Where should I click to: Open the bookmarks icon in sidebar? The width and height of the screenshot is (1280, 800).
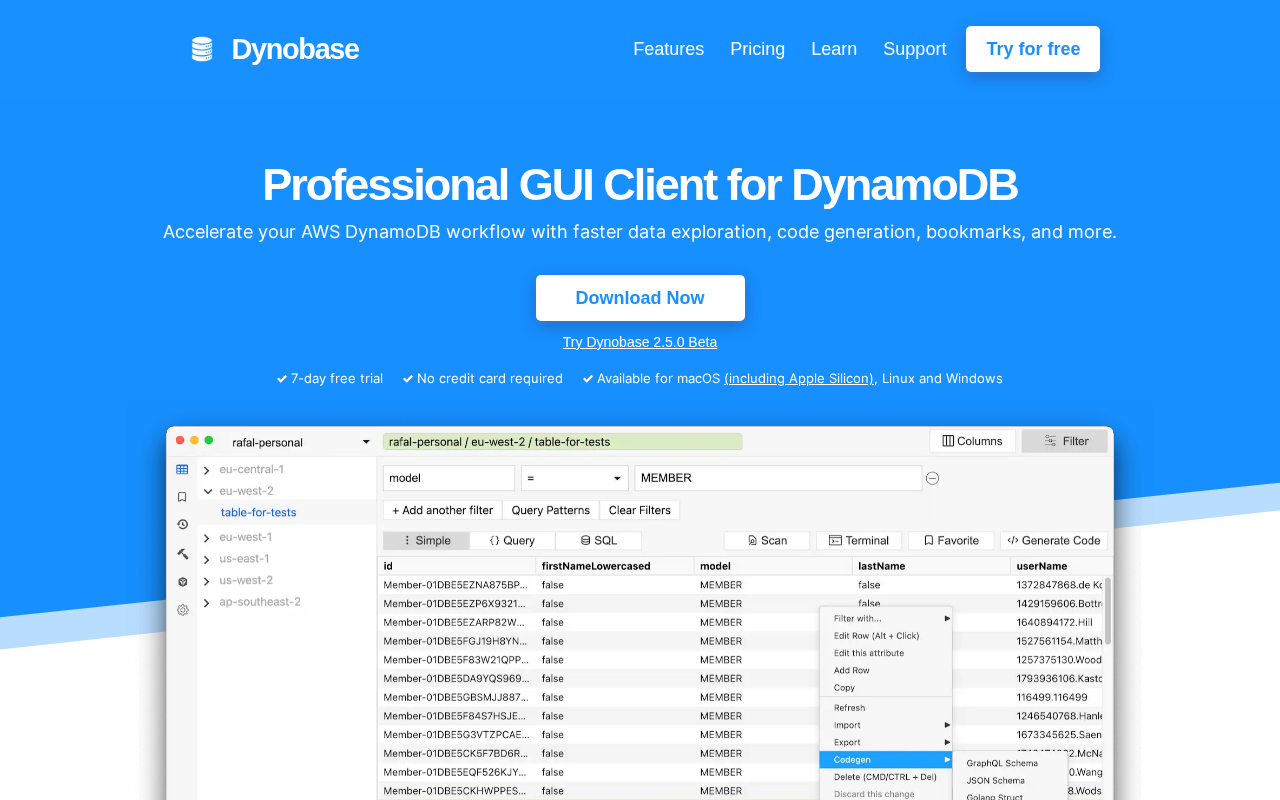pyautogui.click(x=182, y=497)
